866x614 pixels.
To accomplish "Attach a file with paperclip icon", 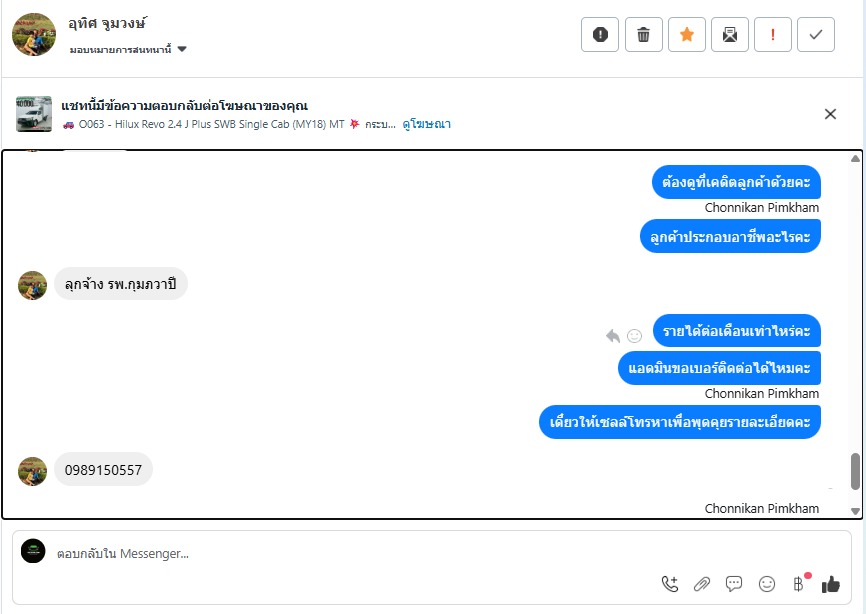I will 702,584.
